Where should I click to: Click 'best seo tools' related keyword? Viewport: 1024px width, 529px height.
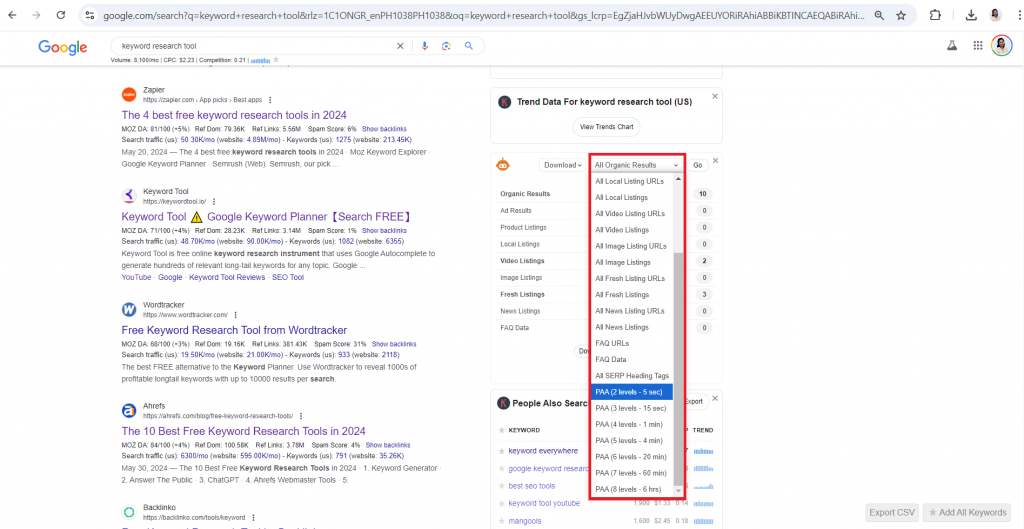(x=532, y=486)
